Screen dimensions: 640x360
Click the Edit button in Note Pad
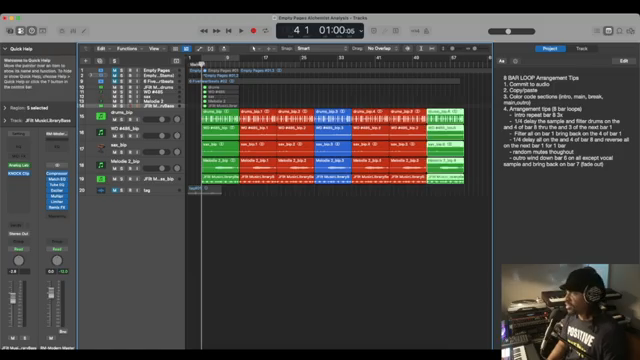624,61
